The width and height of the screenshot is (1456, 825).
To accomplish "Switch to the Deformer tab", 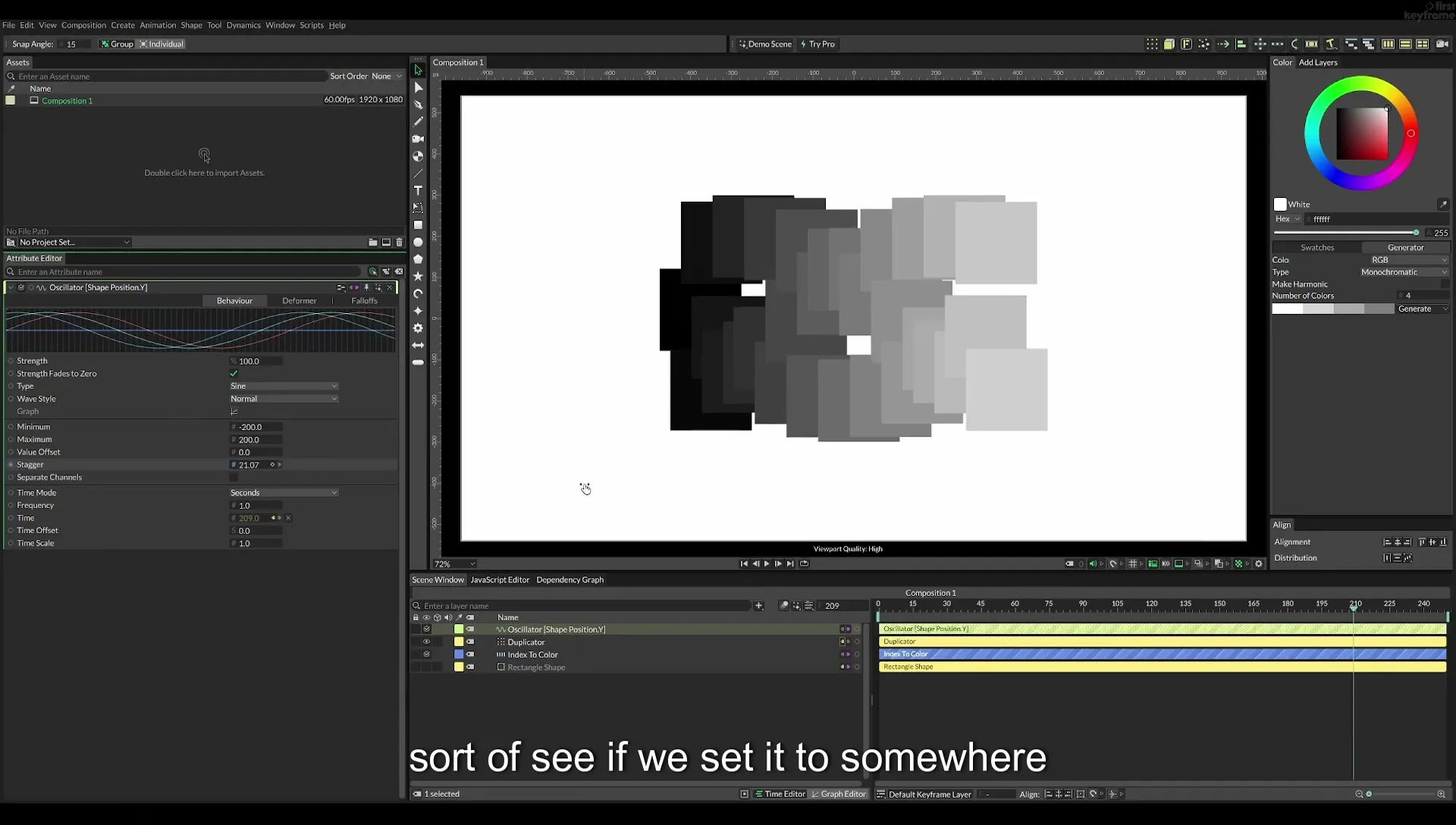I will click(300, 301).
